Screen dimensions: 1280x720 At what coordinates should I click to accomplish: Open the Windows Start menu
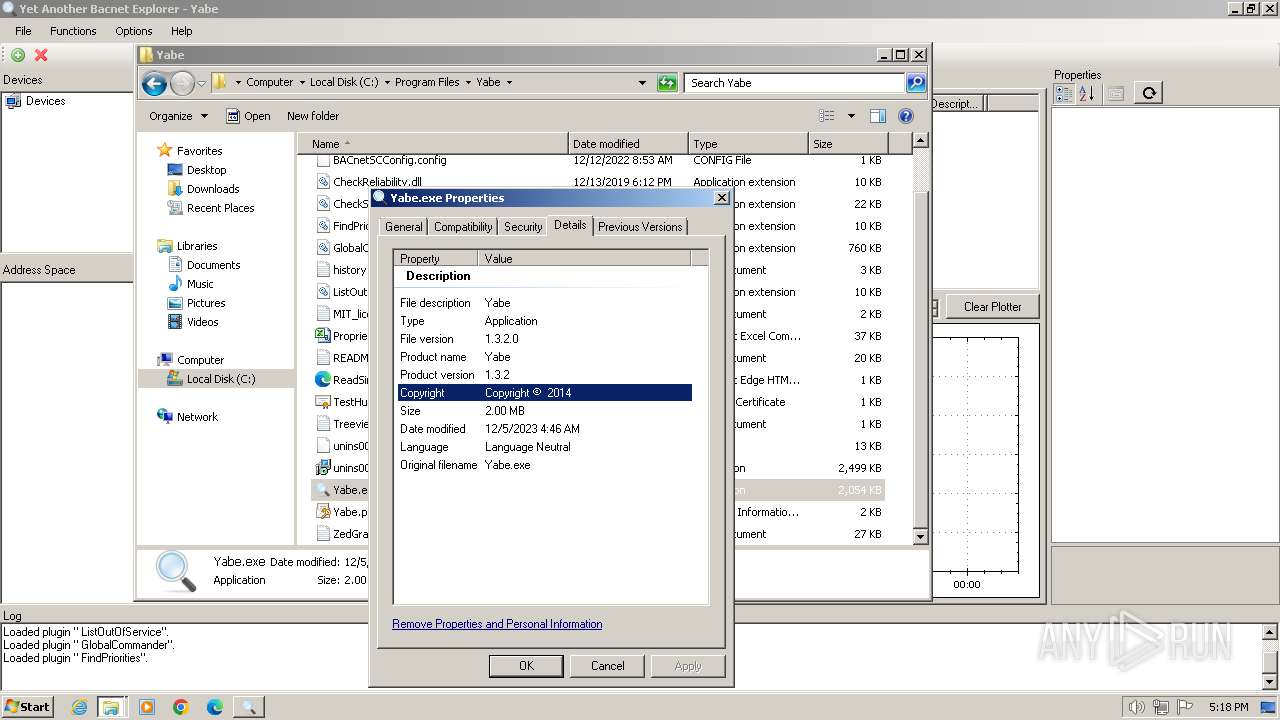pyautogui.click(x=27, y=707)
